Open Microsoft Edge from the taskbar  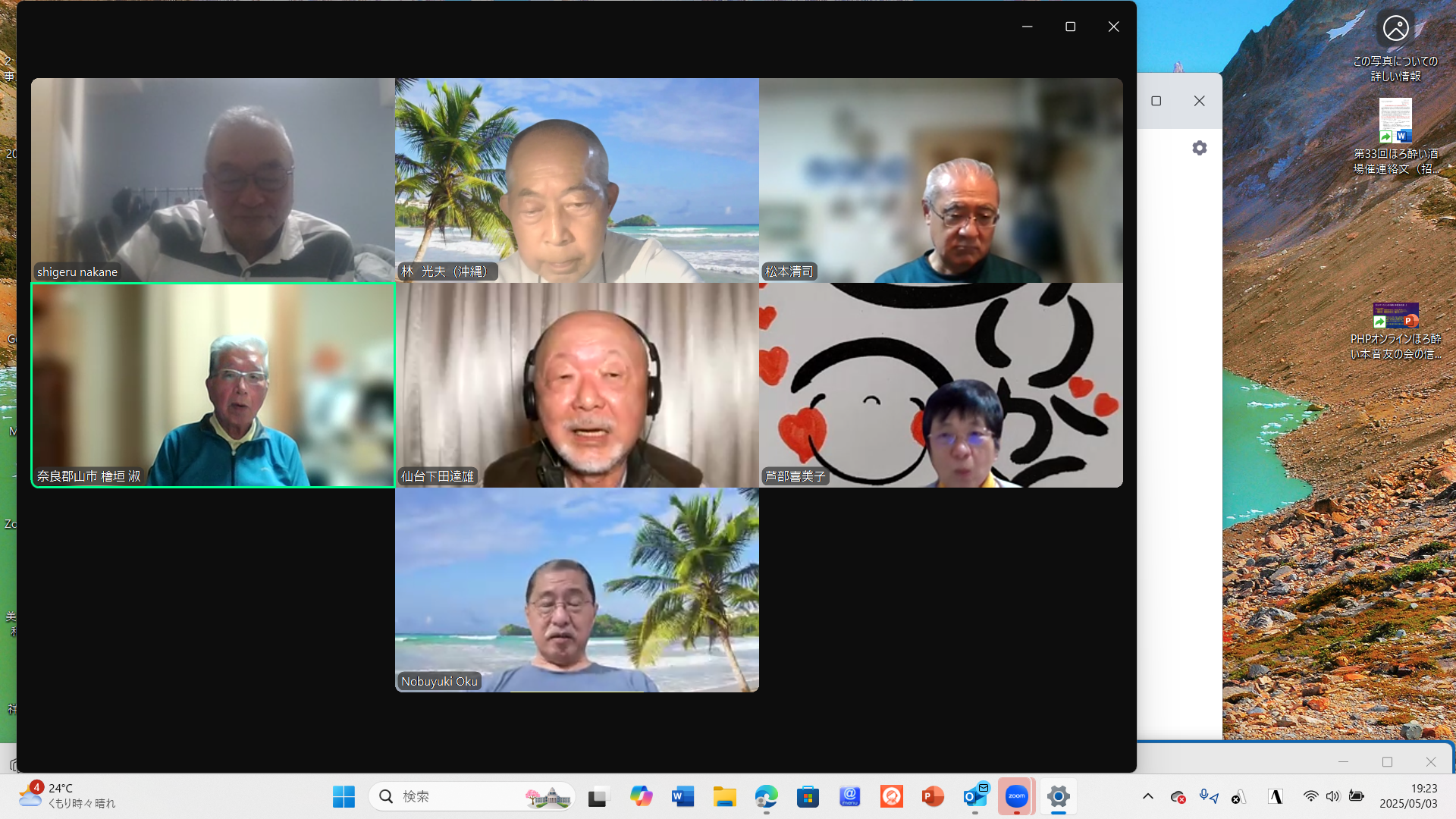tap(766, 796)
